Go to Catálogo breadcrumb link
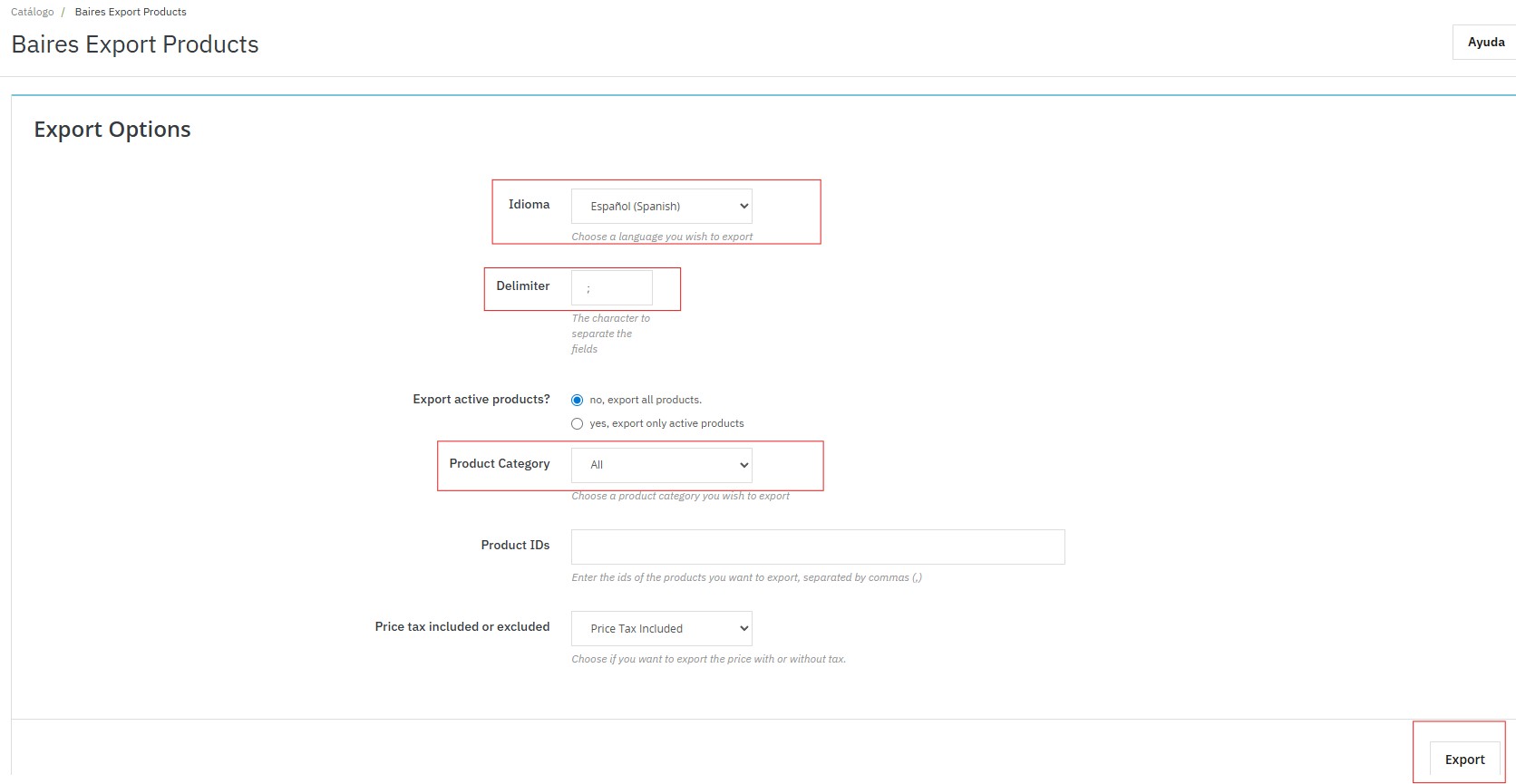Screen dimensions: 1516x784 tap(33, 12)
